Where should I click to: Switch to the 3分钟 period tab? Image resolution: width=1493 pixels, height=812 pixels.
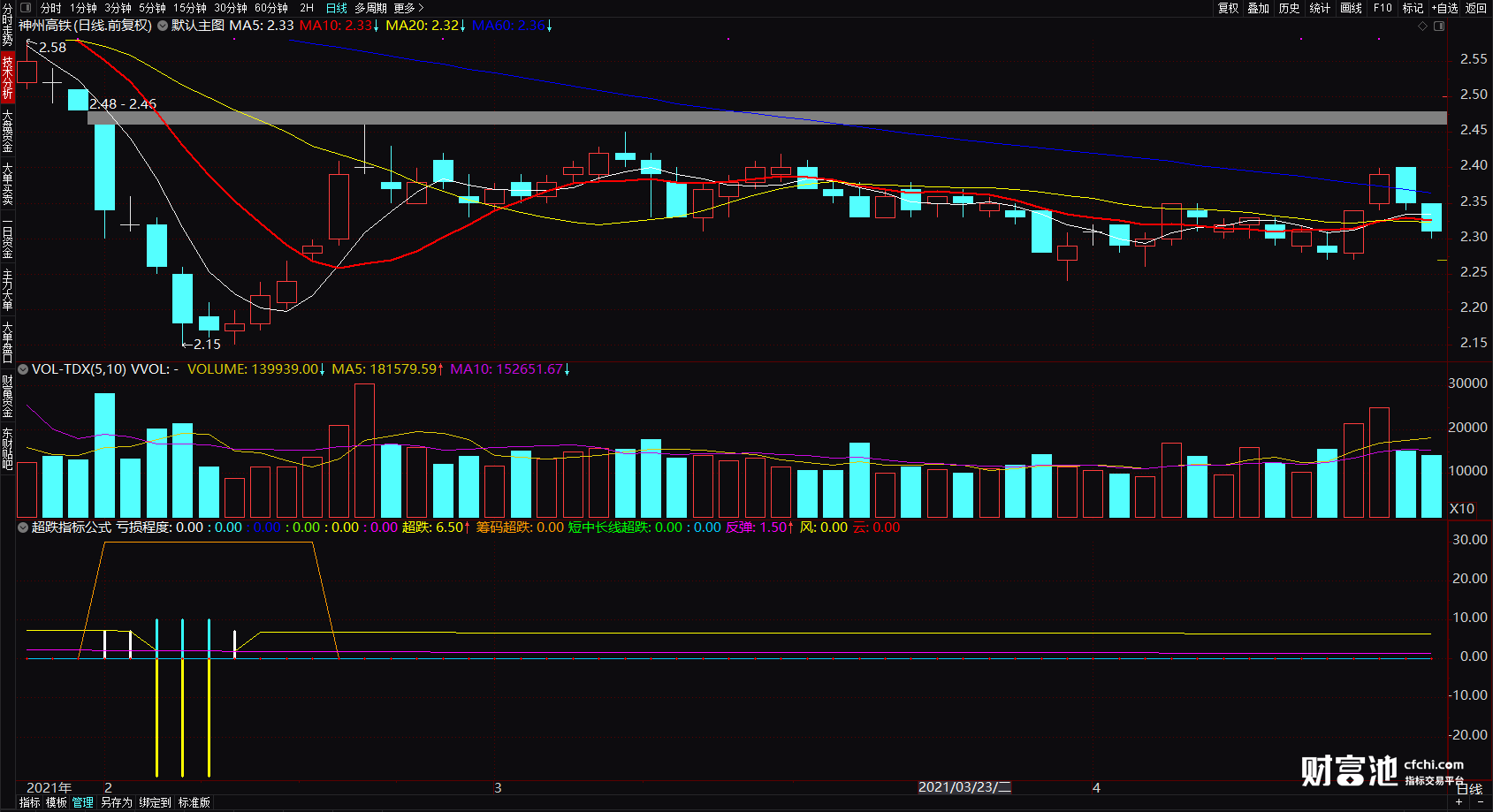(x=118, y=8)
